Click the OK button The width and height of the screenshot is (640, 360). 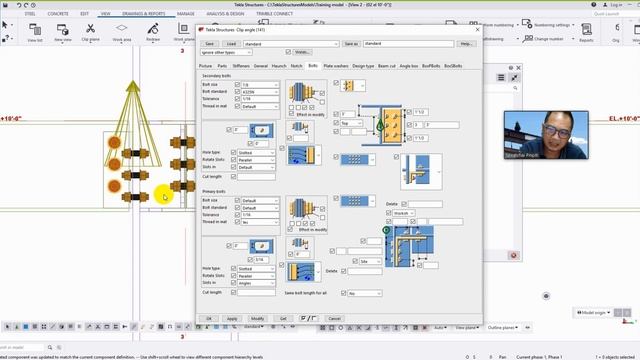point(209,318)
